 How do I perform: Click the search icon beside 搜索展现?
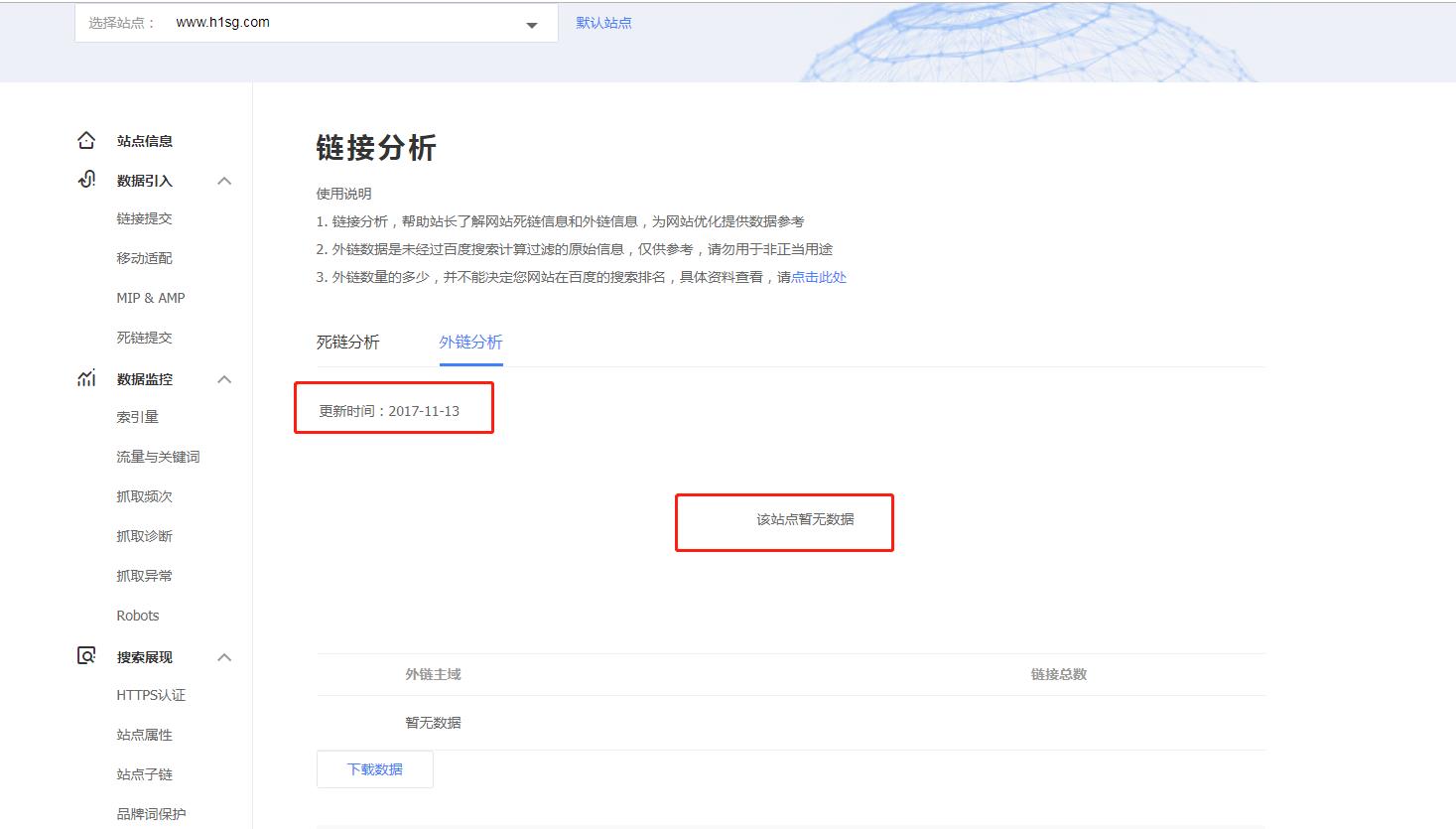coord(86,656)
